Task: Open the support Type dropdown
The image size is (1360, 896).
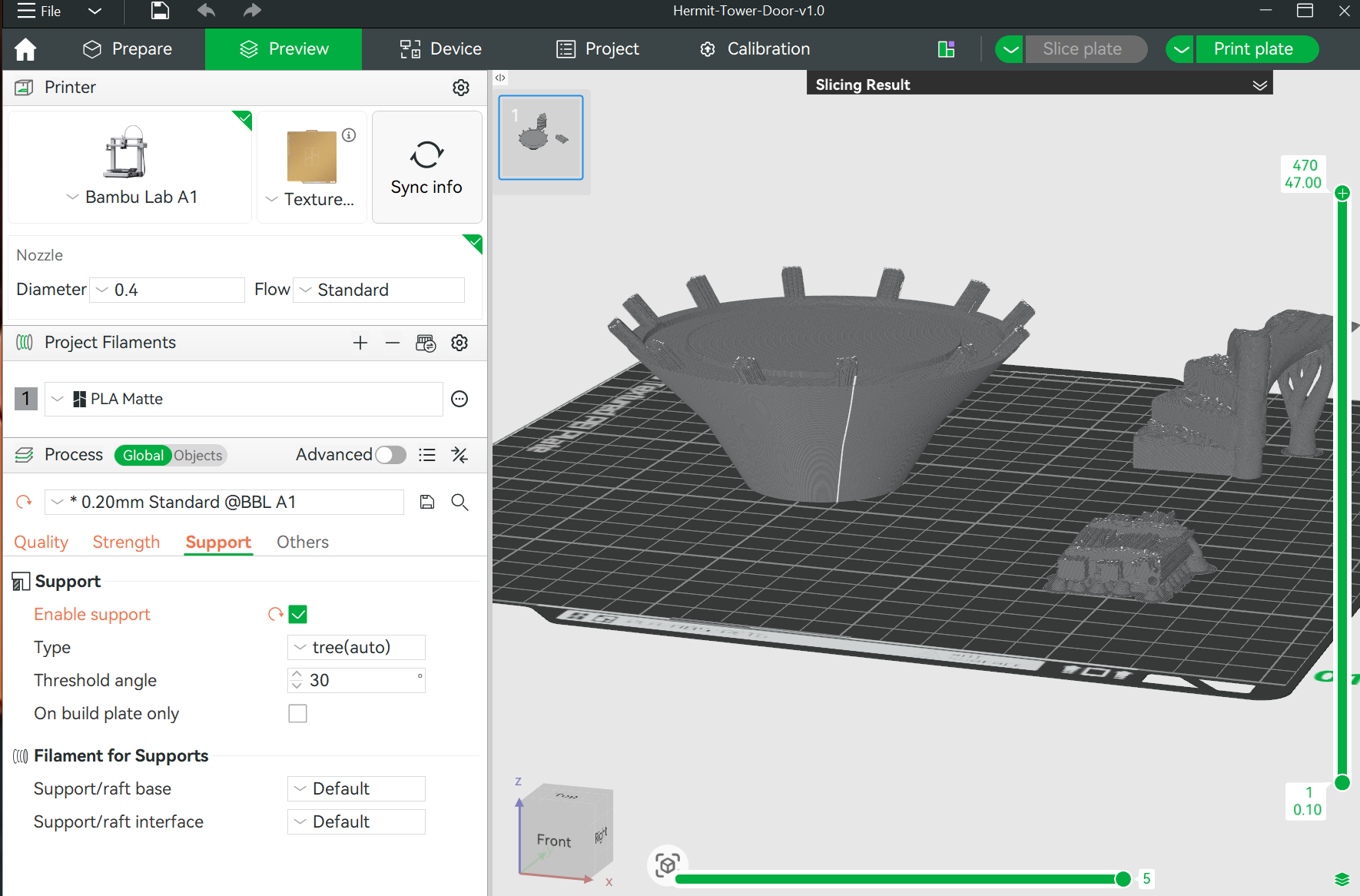Action: [357, 648]
